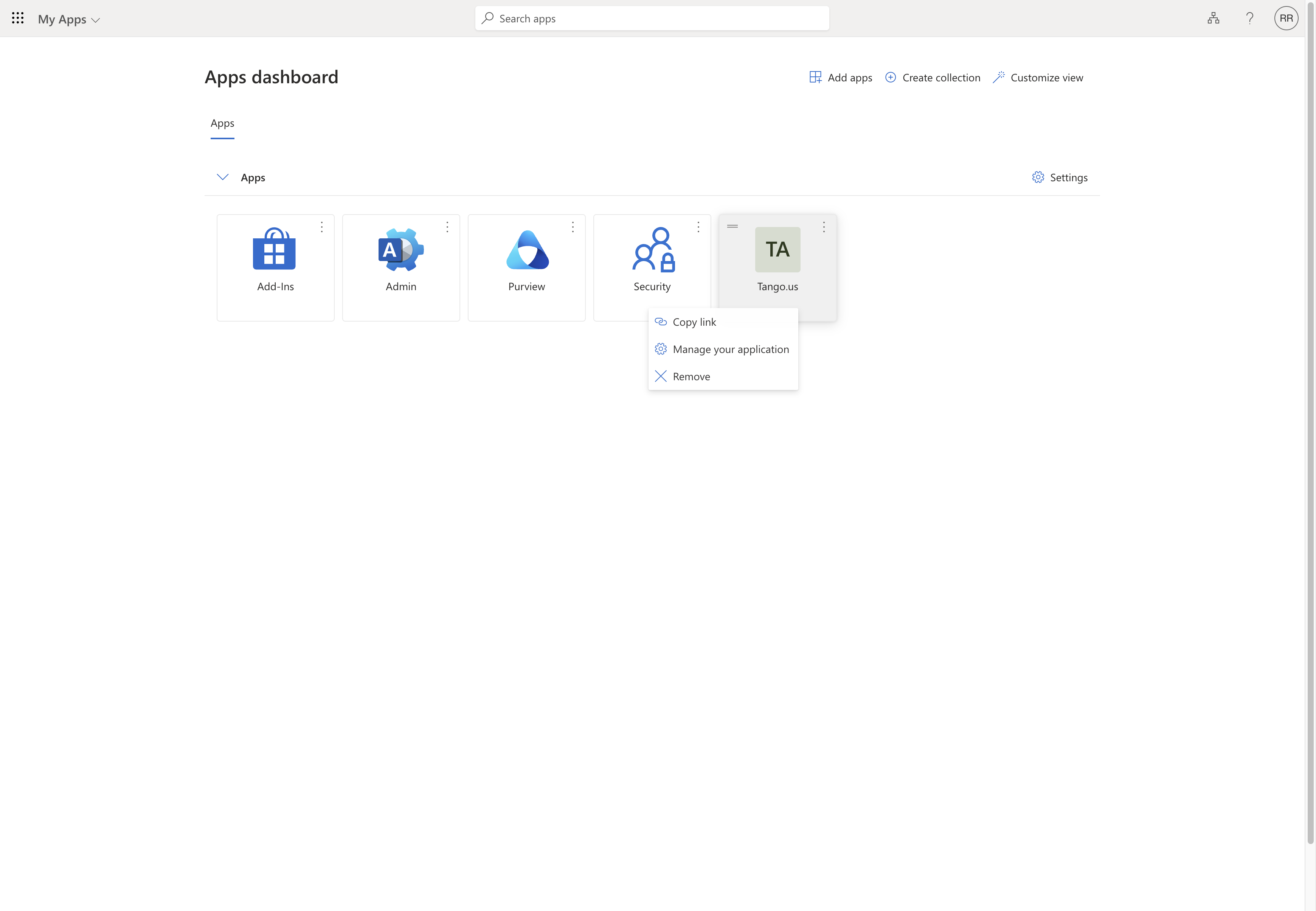The width and height of the screenshot is (1316, 911).
Task: Click Tango.us tile more options dots
Action: (824, 227)
